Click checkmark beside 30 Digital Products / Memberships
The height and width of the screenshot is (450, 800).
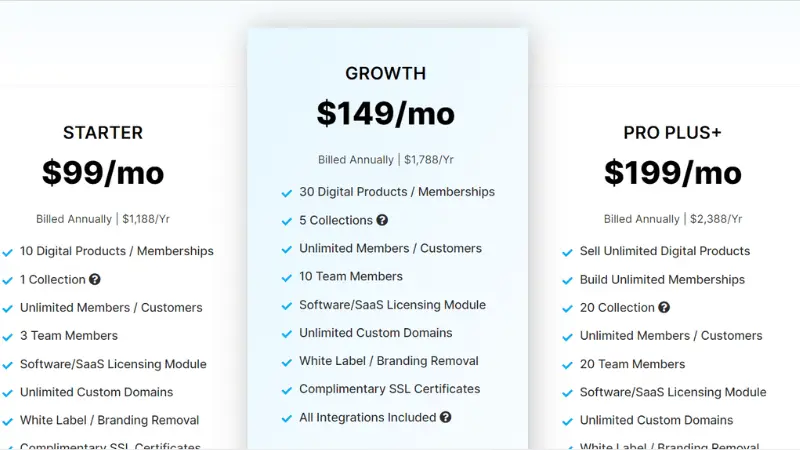(287, 193)
